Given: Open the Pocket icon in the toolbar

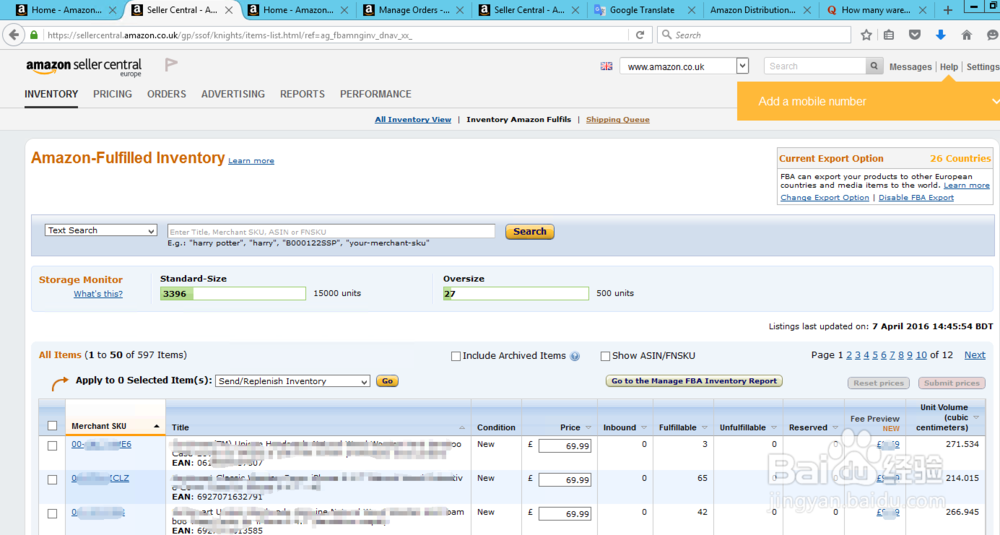Looking at the screenshot, I should click(915, 35).
